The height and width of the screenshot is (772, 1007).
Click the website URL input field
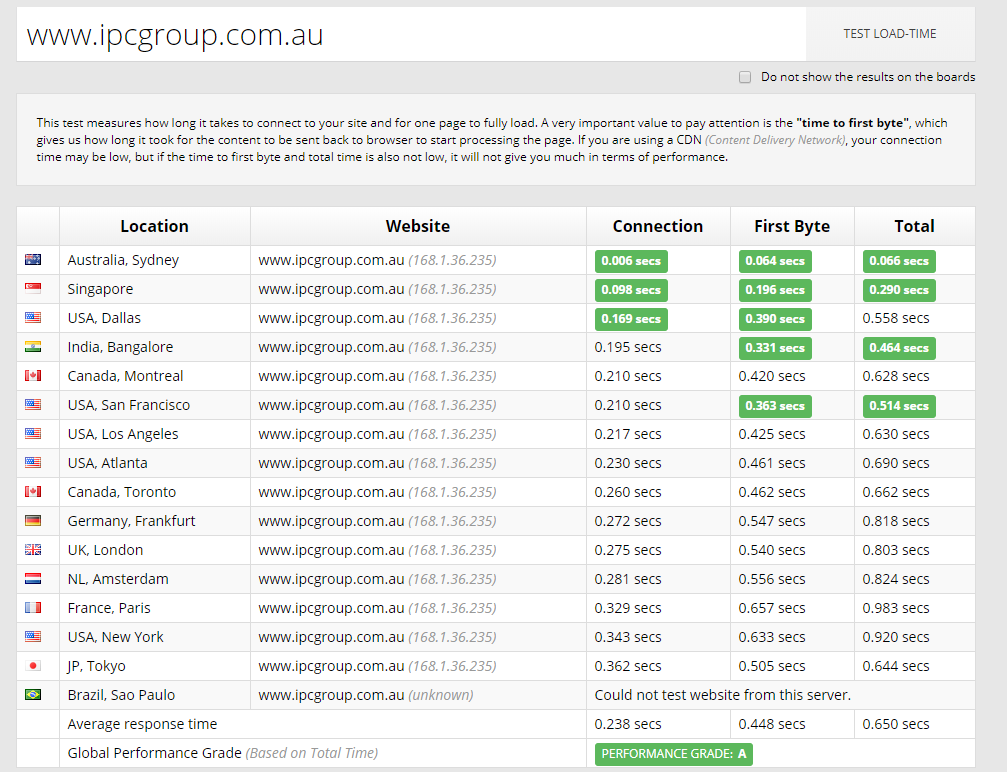[x=411, y=34]
